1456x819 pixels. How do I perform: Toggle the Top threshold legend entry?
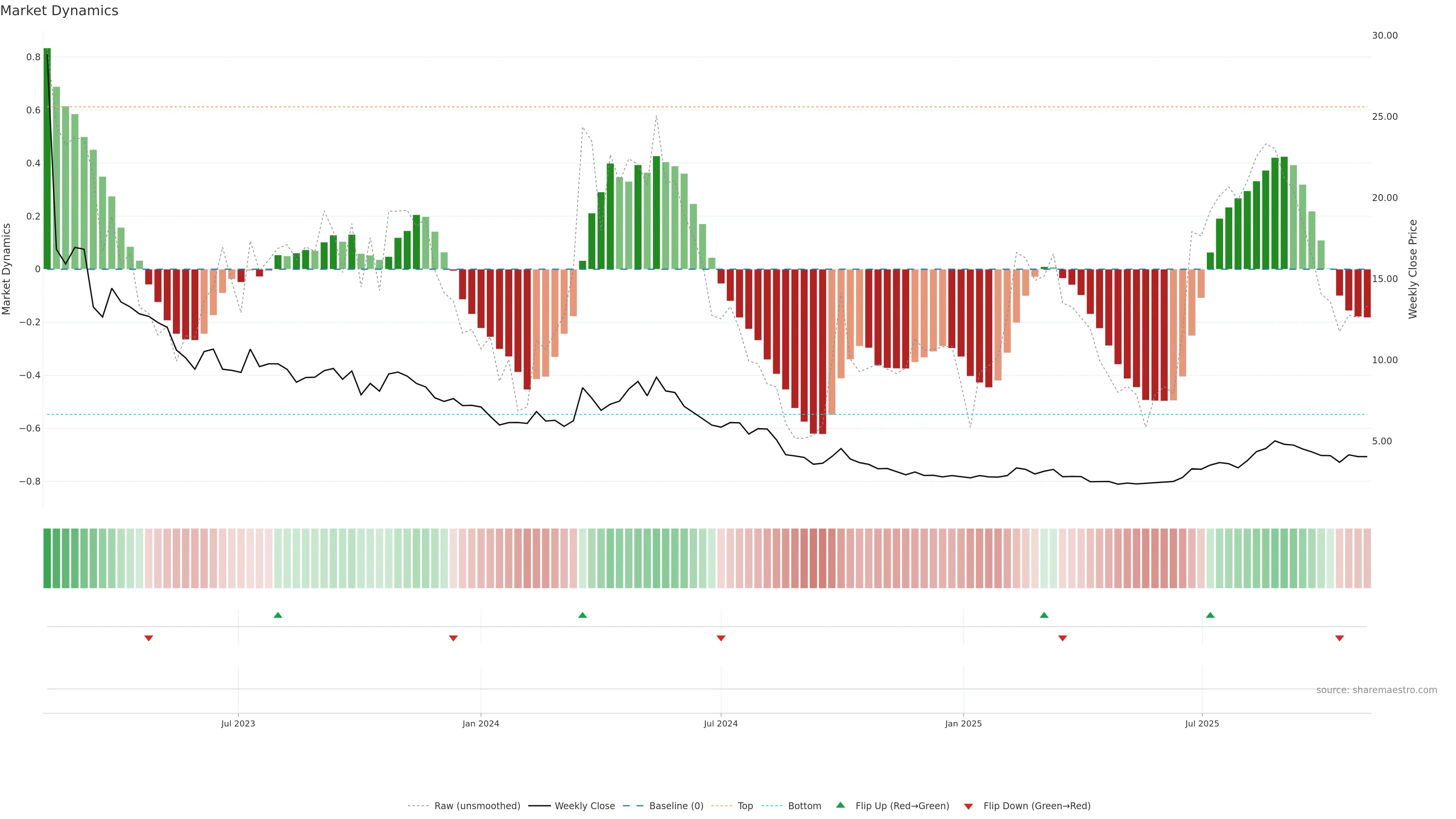pos(745,806)
